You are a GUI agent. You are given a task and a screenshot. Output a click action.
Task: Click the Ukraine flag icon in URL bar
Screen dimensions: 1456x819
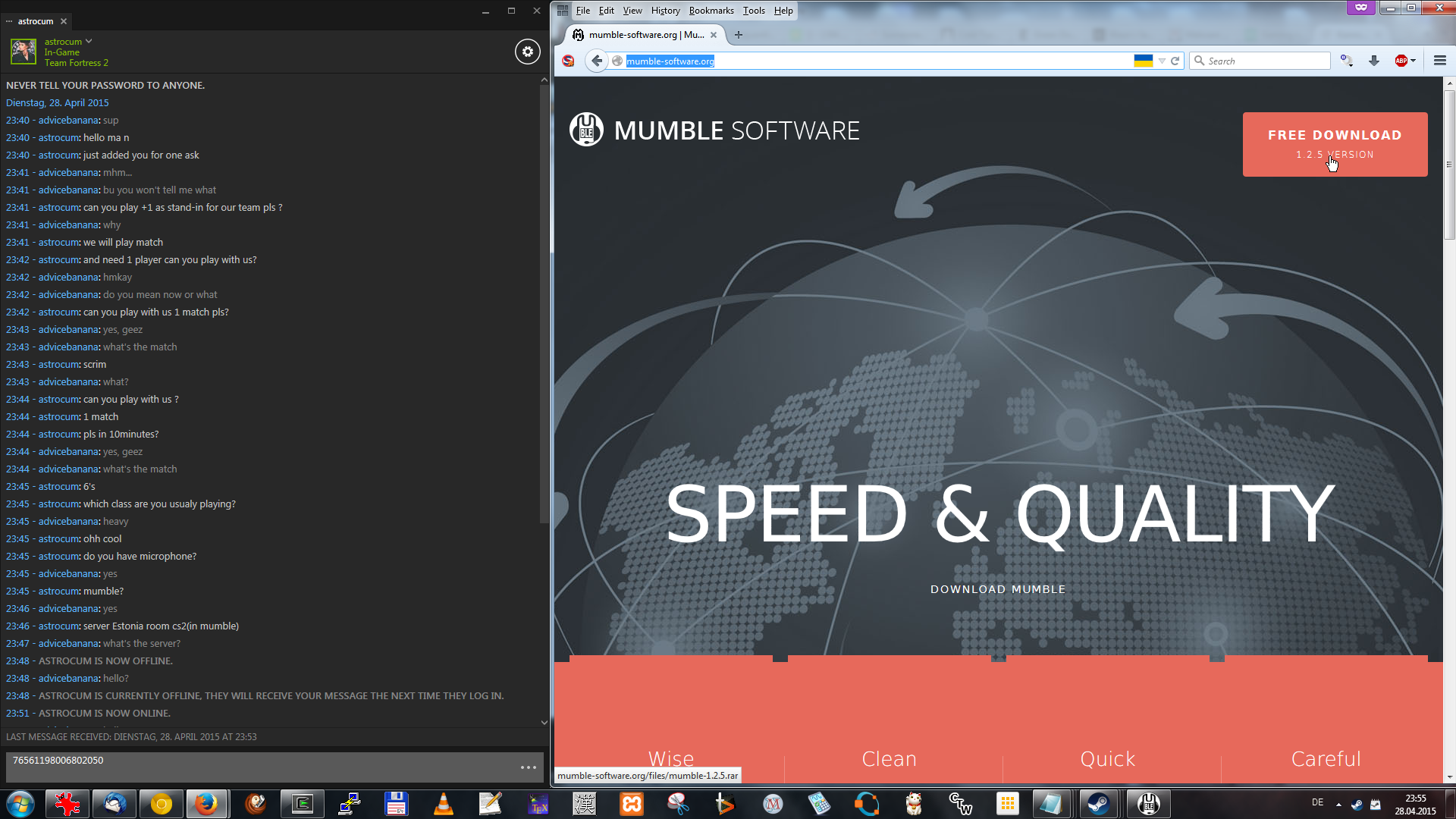point(1143,61)
